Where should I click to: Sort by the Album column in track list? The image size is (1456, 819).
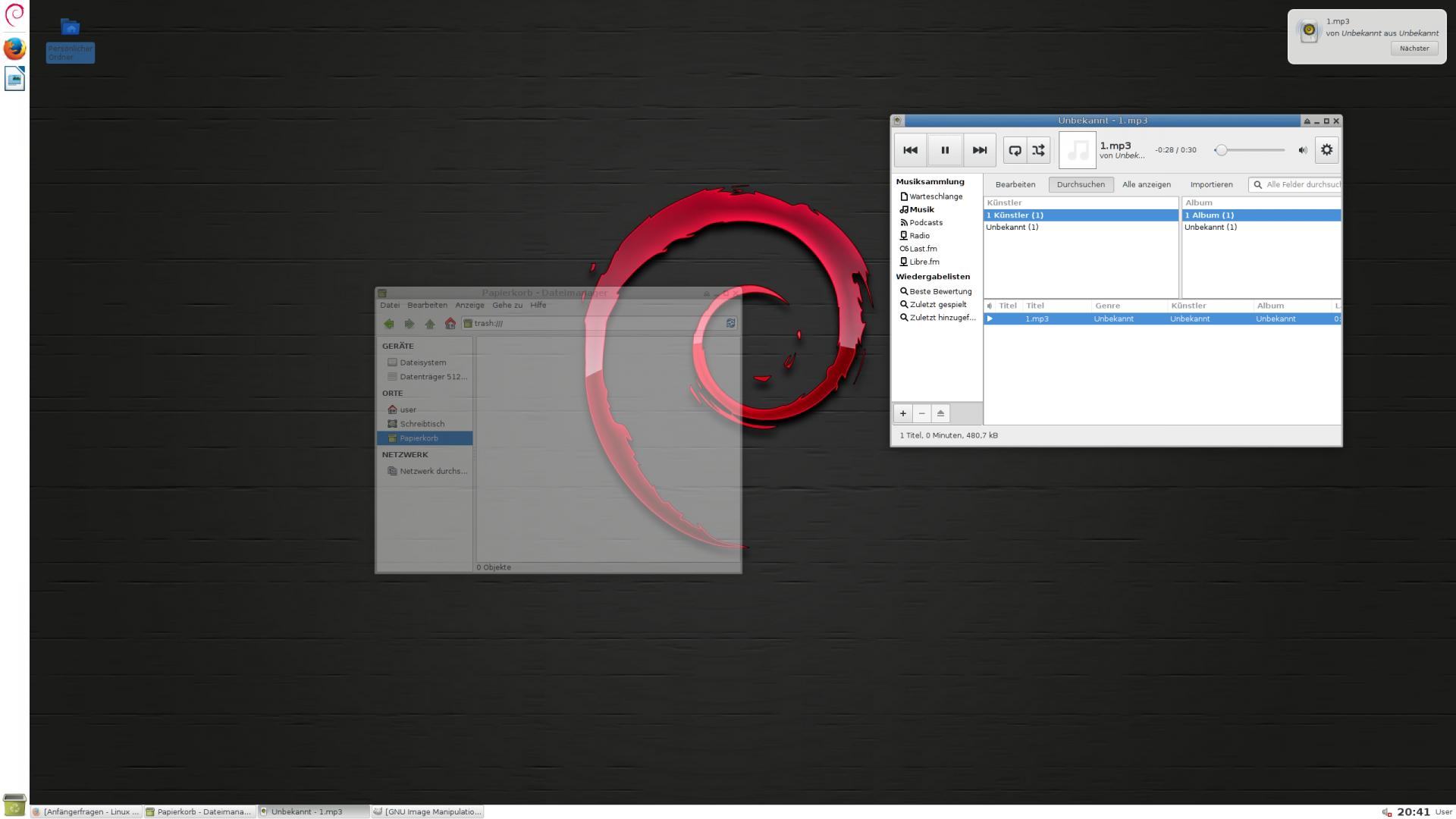point(1292,306)
